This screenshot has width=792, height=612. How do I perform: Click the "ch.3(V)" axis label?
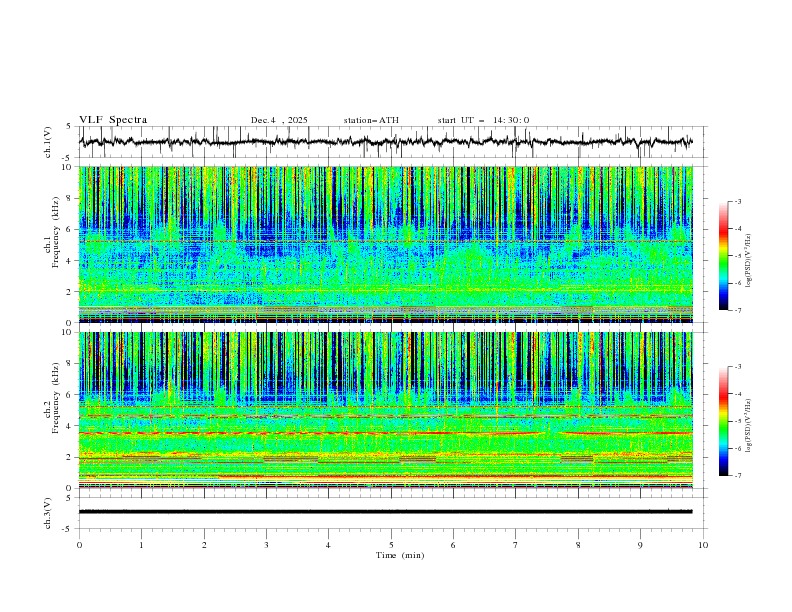pos(48,513)
